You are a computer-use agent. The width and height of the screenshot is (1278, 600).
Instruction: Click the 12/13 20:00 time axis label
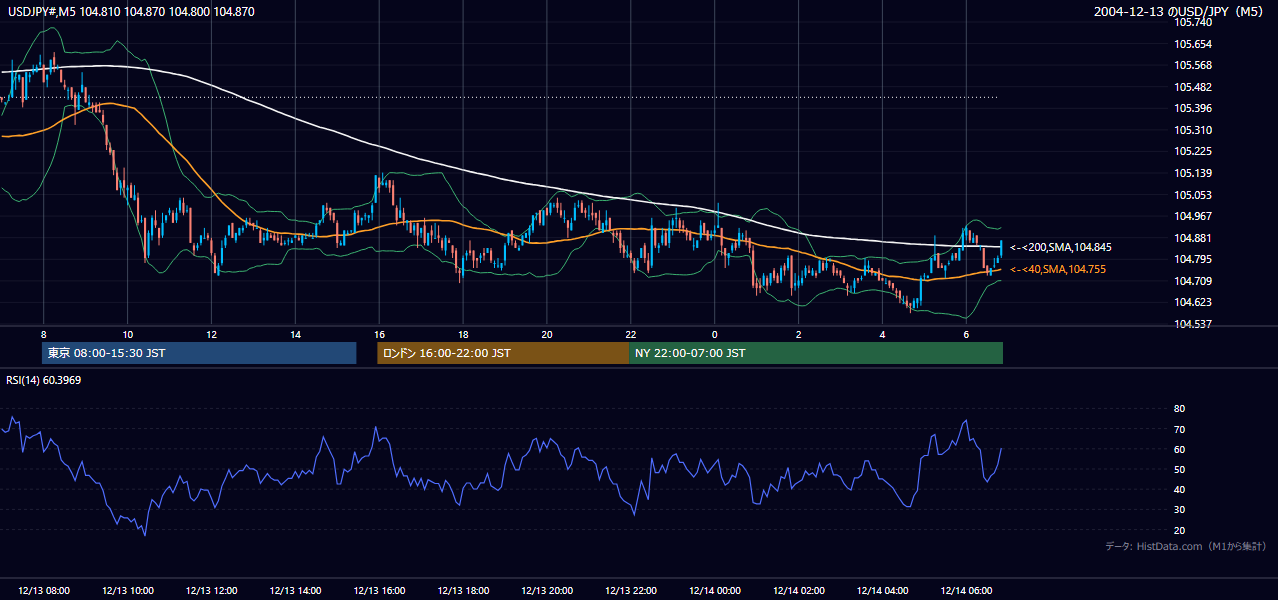547,591
